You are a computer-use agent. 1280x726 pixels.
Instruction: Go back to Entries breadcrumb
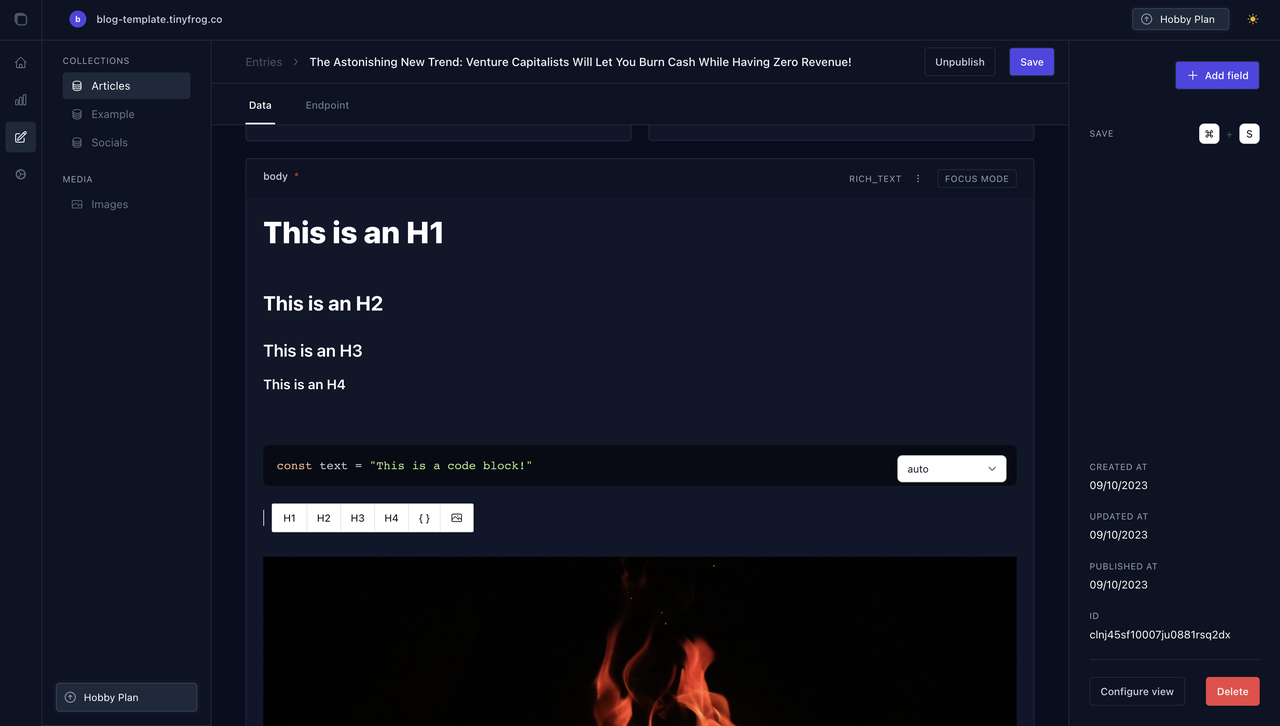tap(264, 62)
